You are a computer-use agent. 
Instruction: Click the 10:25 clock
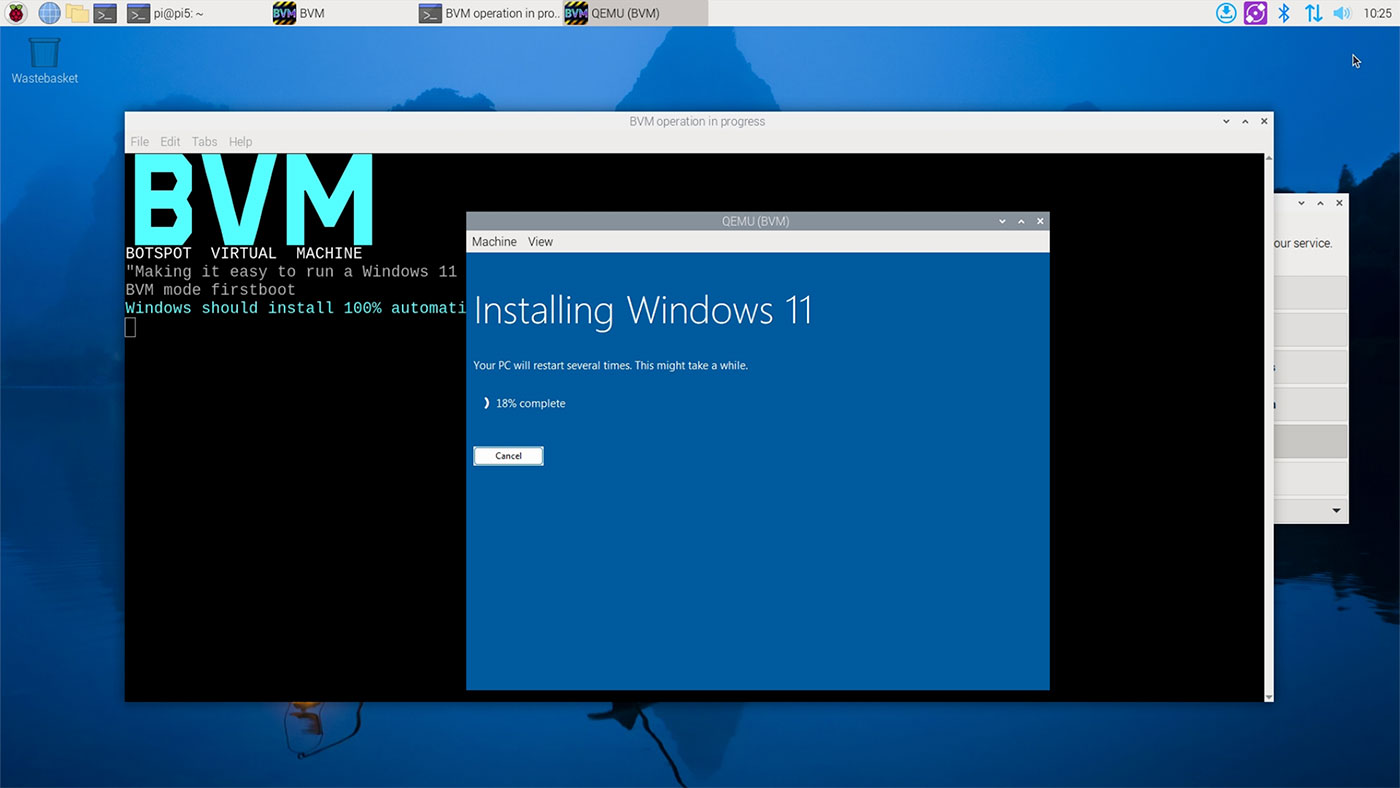pos(1377,14)
